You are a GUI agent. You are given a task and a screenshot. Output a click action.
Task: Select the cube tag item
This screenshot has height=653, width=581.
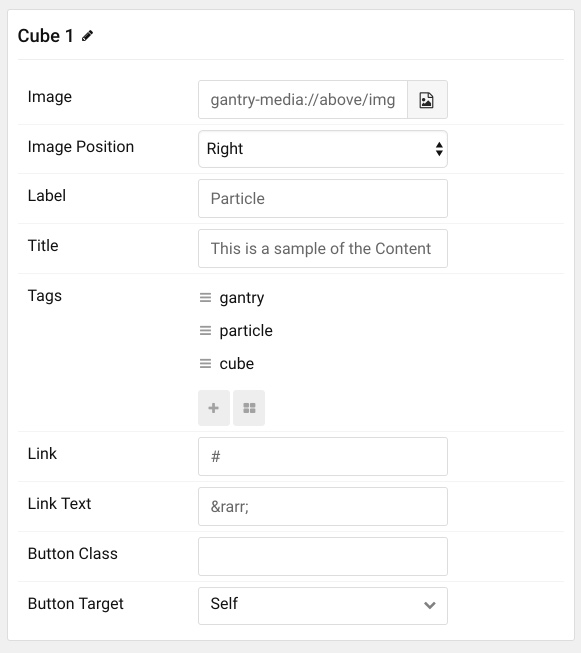[x=237, y=364]
